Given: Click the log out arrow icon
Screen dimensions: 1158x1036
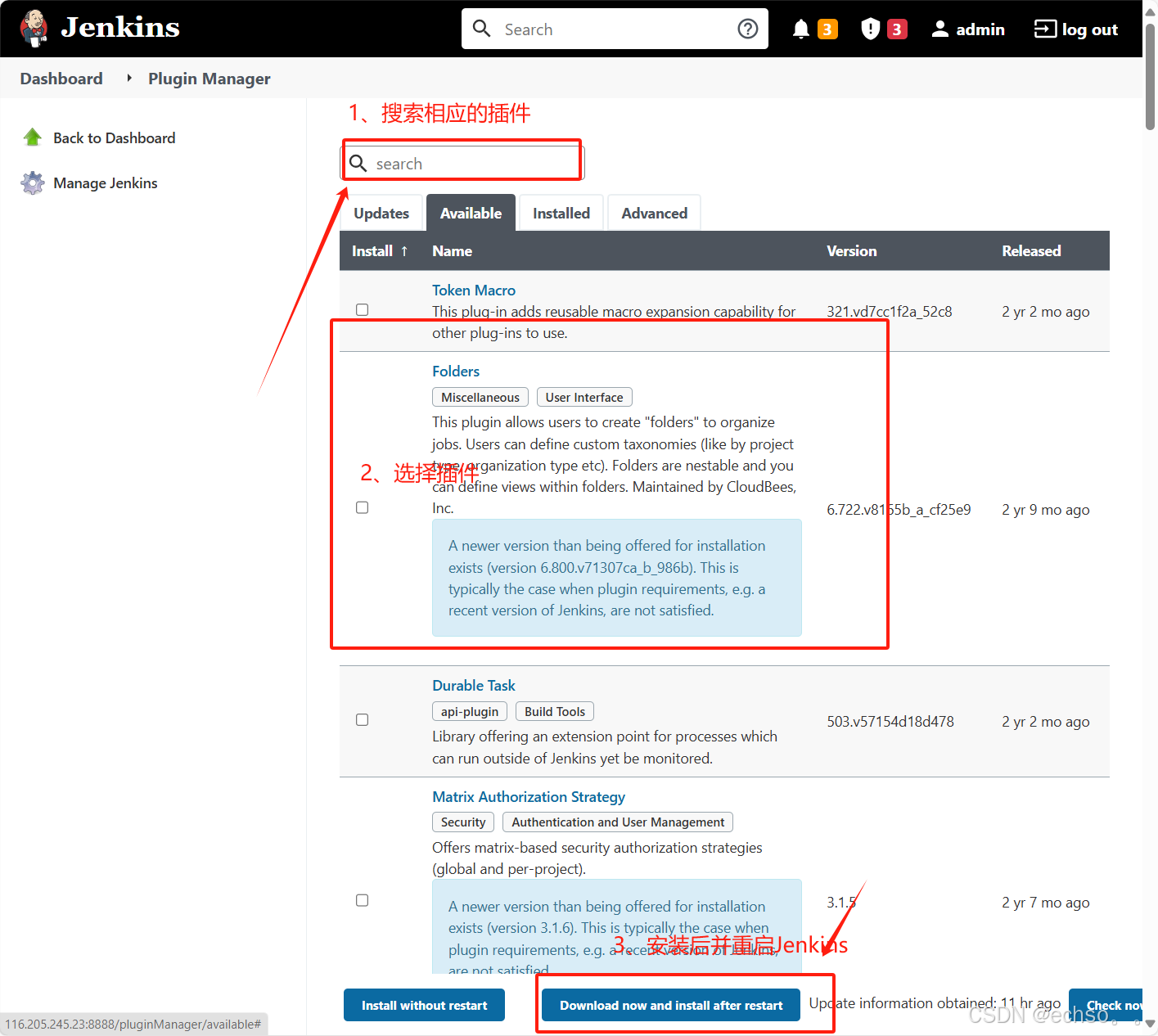Looking at the screenshot, I should click(1045, 29).
